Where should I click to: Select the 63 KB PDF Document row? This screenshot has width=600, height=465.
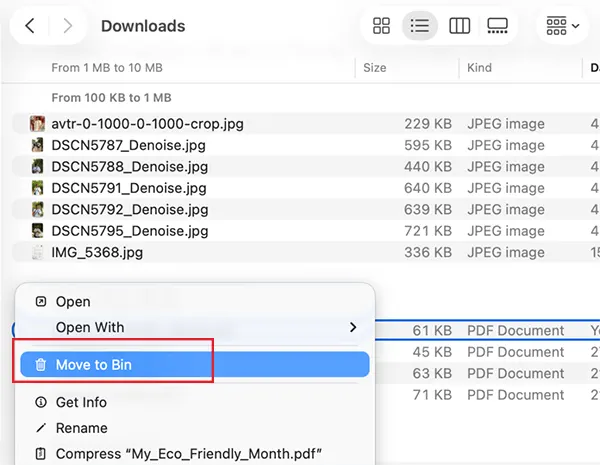tap(487, 373)
